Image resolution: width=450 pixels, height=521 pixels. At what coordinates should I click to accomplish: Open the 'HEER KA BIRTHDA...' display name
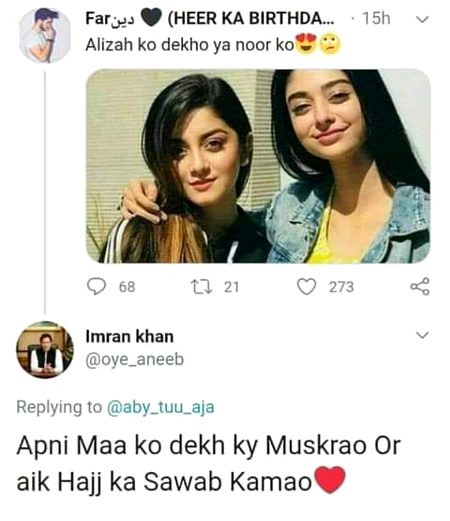250,18
